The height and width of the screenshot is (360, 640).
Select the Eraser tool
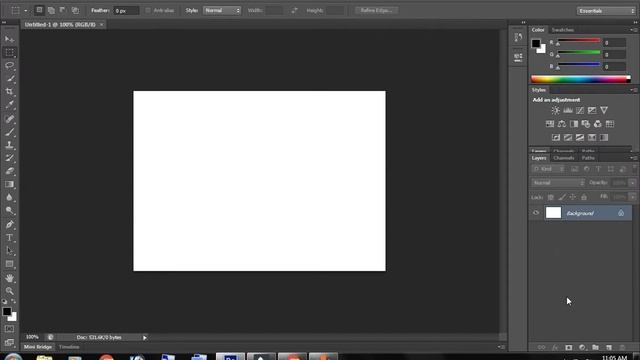tap(9, 171)
